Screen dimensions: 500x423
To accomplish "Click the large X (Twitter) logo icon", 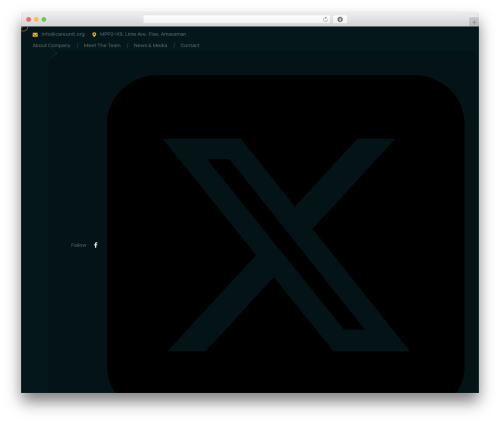I will pyautogui.click(x=286, y=234).
